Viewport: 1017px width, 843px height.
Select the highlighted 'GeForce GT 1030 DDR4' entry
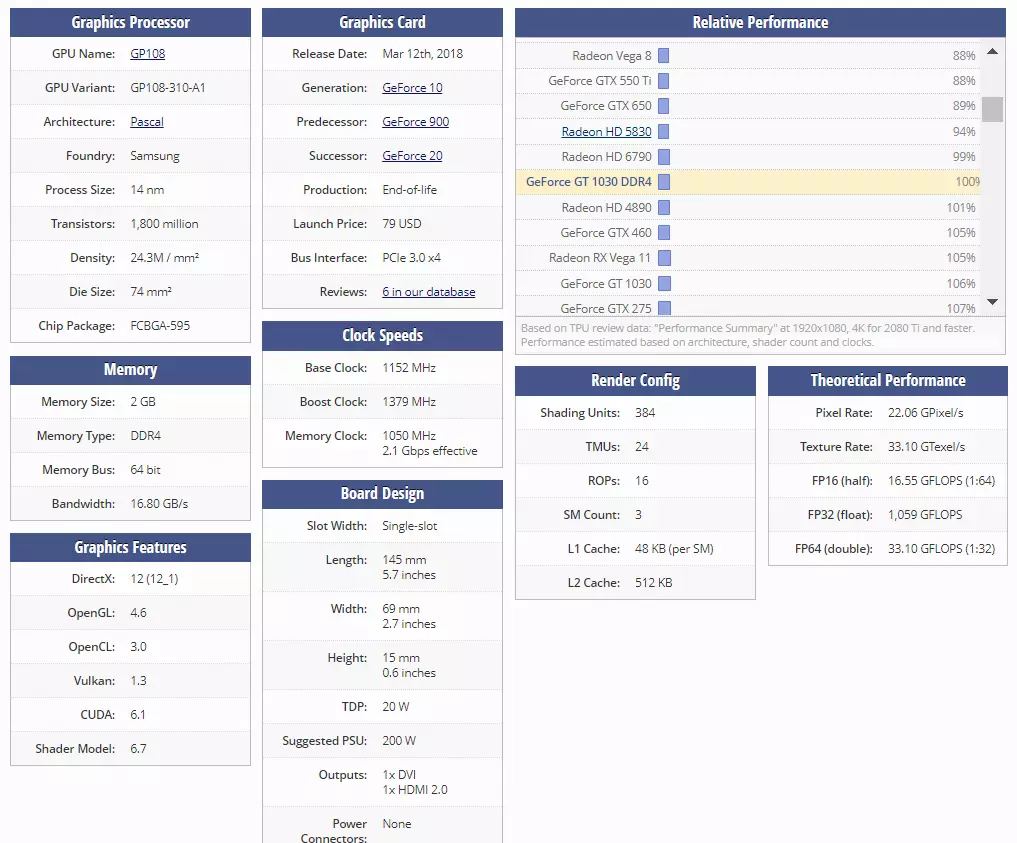pyautogui.click(x=588, y=182)
